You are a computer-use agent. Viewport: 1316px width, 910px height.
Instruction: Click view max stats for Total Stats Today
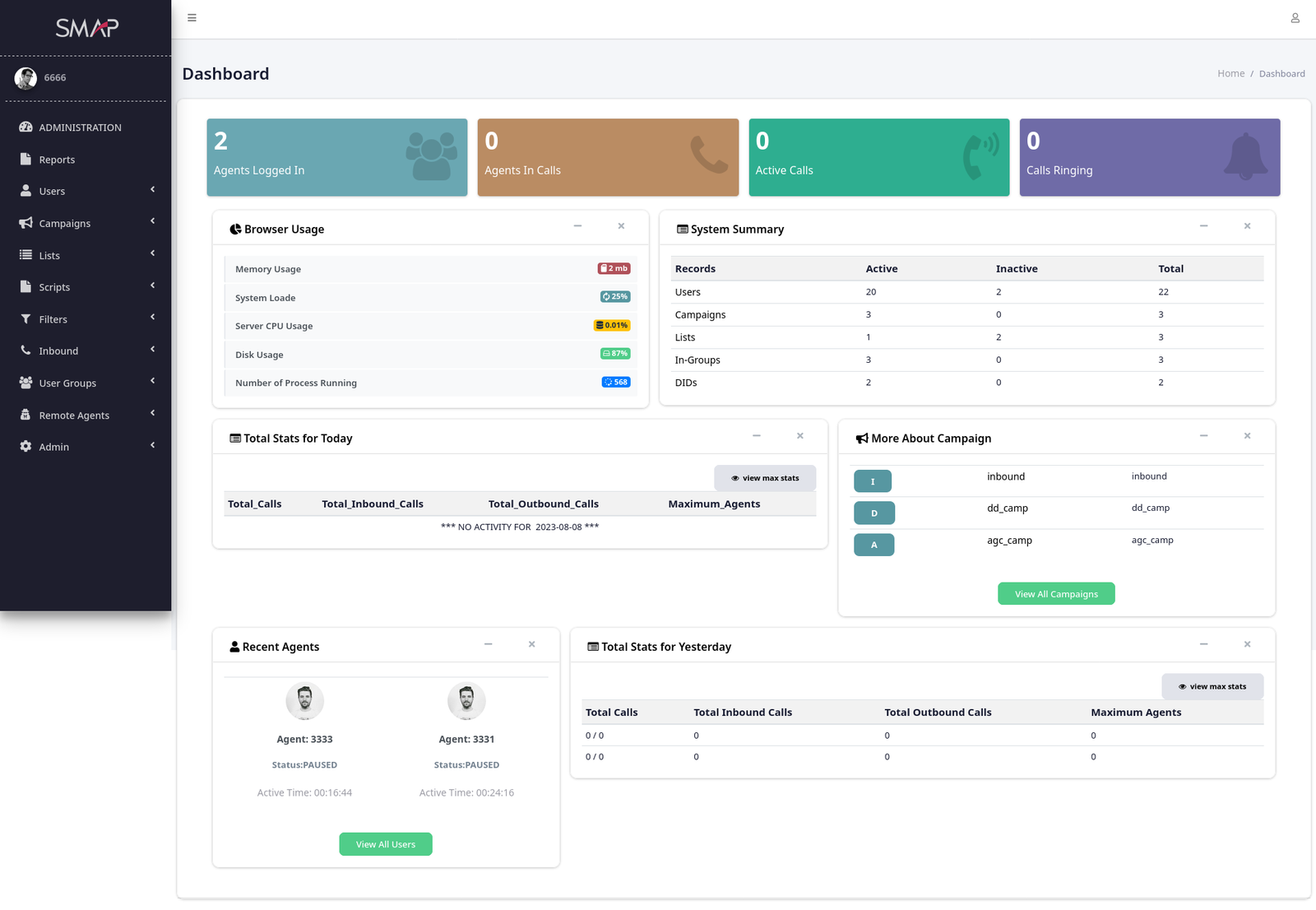(x=764, y=477)
